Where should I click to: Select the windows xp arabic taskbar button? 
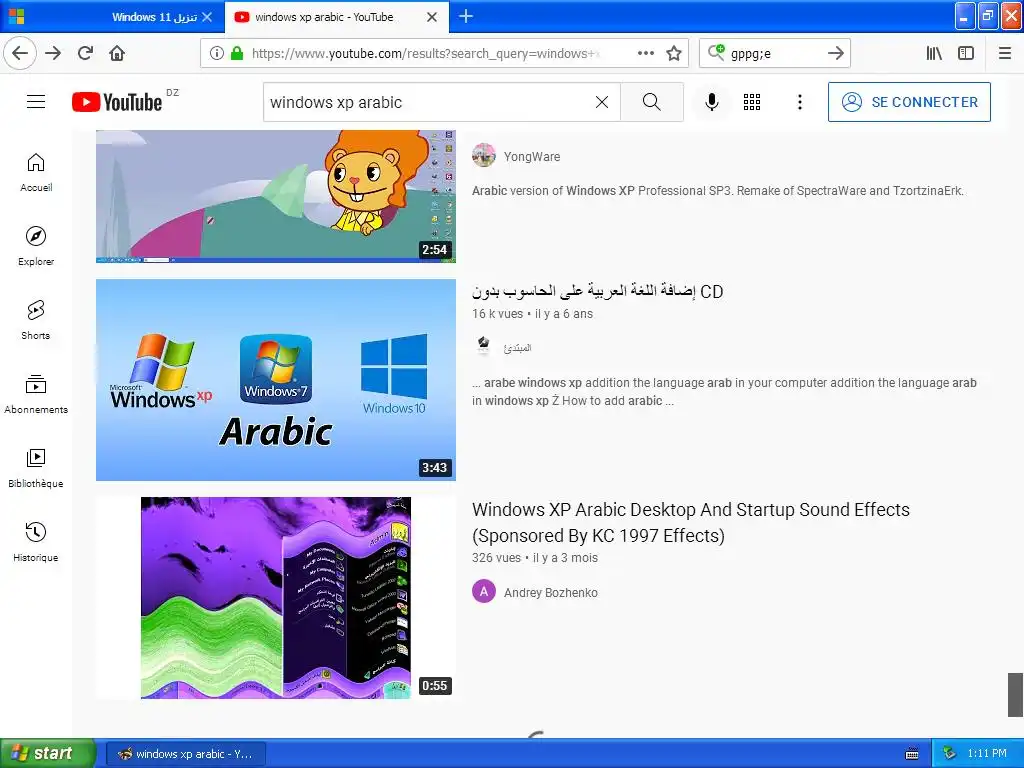[x=186, y=754]
